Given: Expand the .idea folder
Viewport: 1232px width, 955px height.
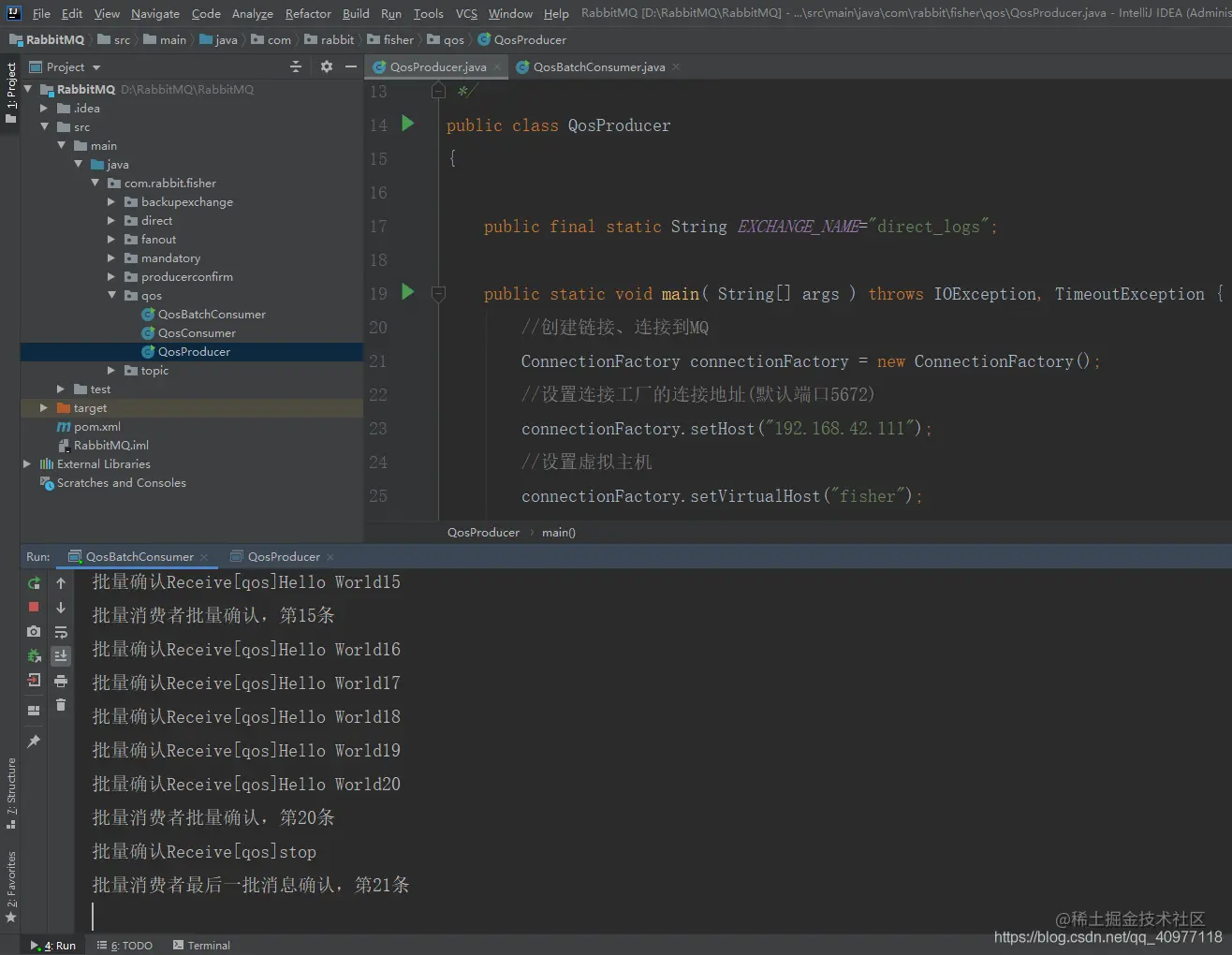Looking at the screenshot, I should [44, 108].
